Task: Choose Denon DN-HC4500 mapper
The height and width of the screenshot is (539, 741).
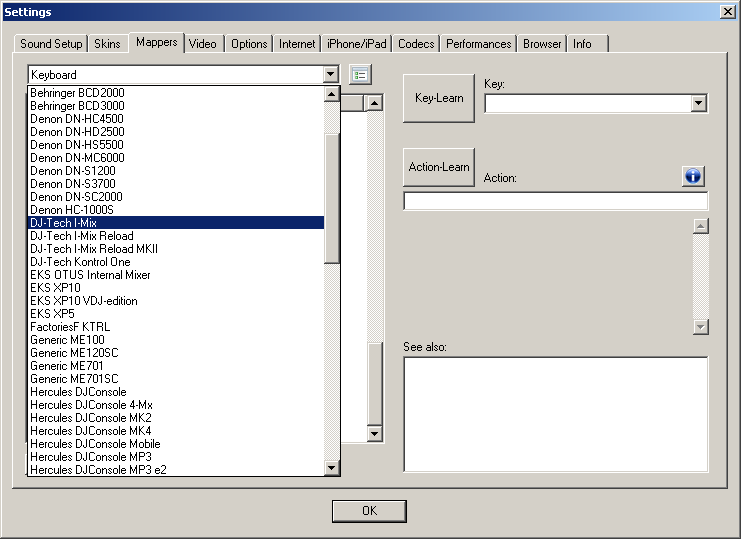Action: [x=176, y=119]
